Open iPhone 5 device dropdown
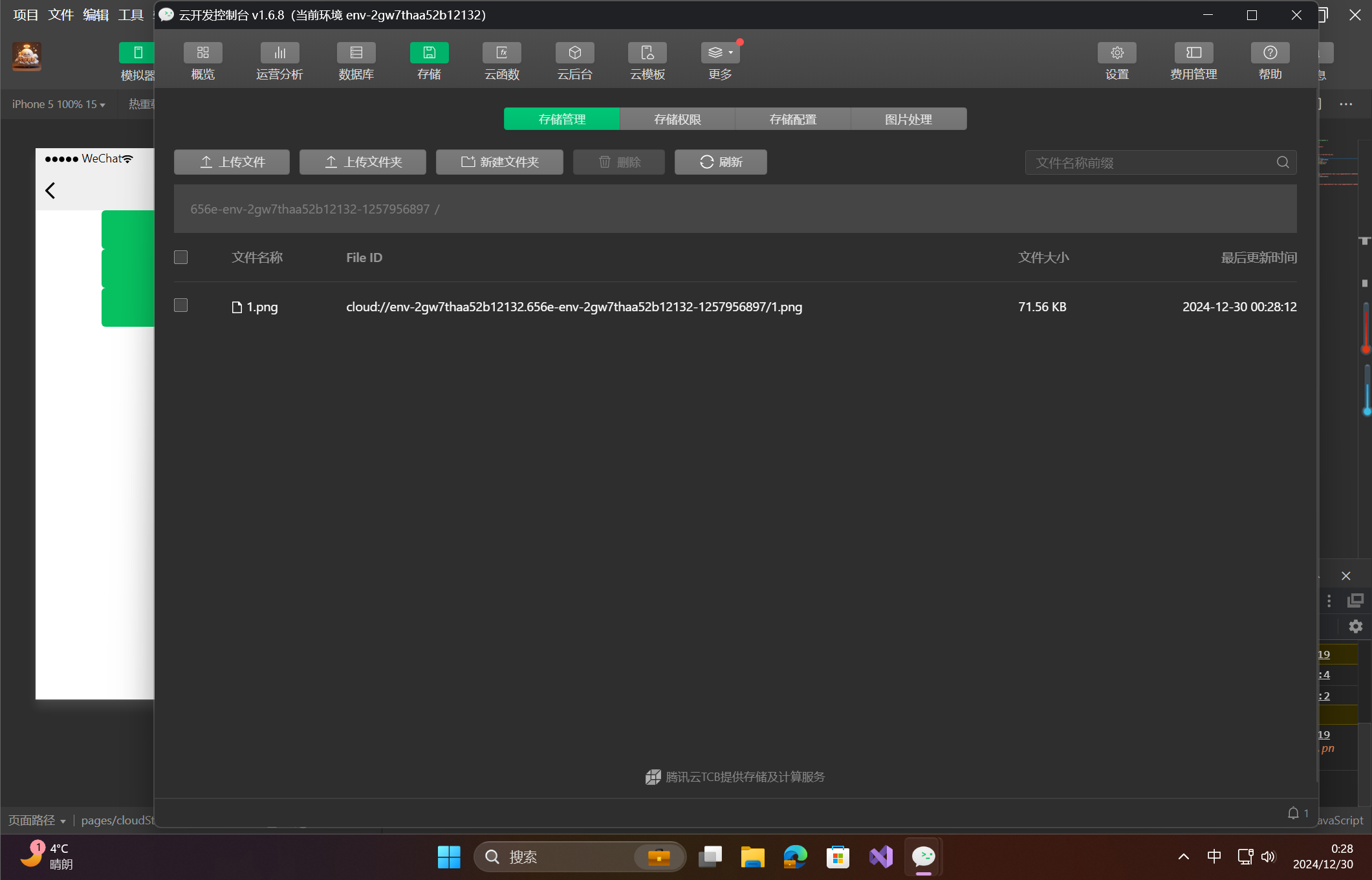This screenshot has height=880, width=1372. [x=58, y=104]
